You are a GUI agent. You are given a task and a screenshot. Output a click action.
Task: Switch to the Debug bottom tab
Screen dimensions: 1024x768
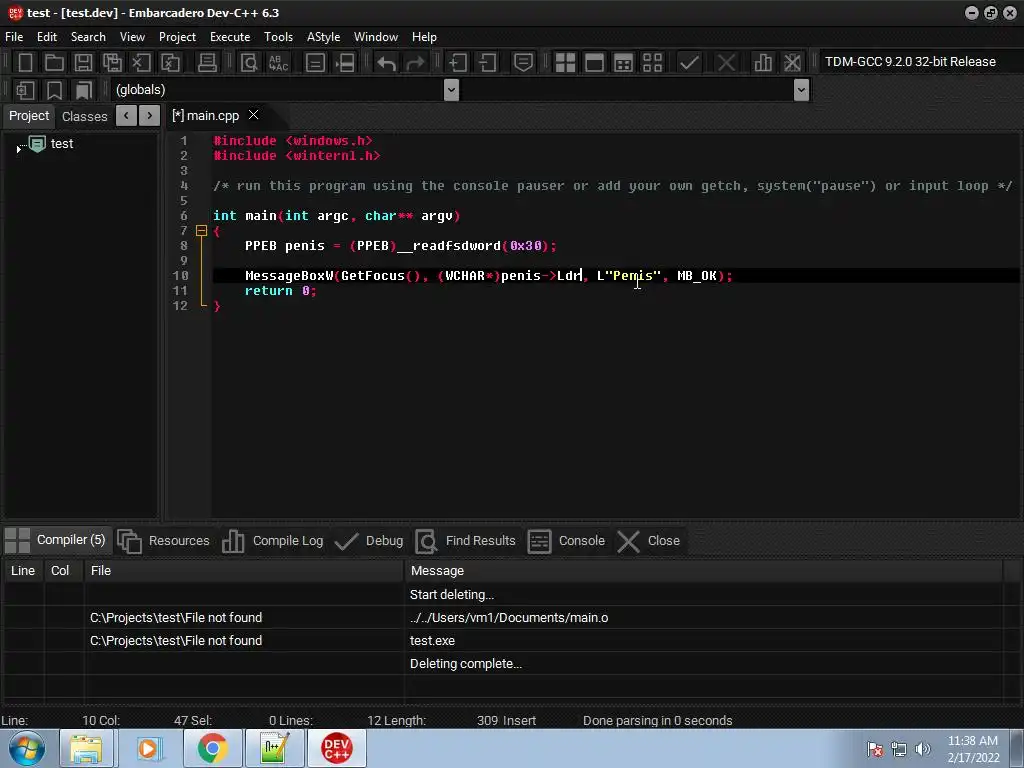(x=369, y=541)
